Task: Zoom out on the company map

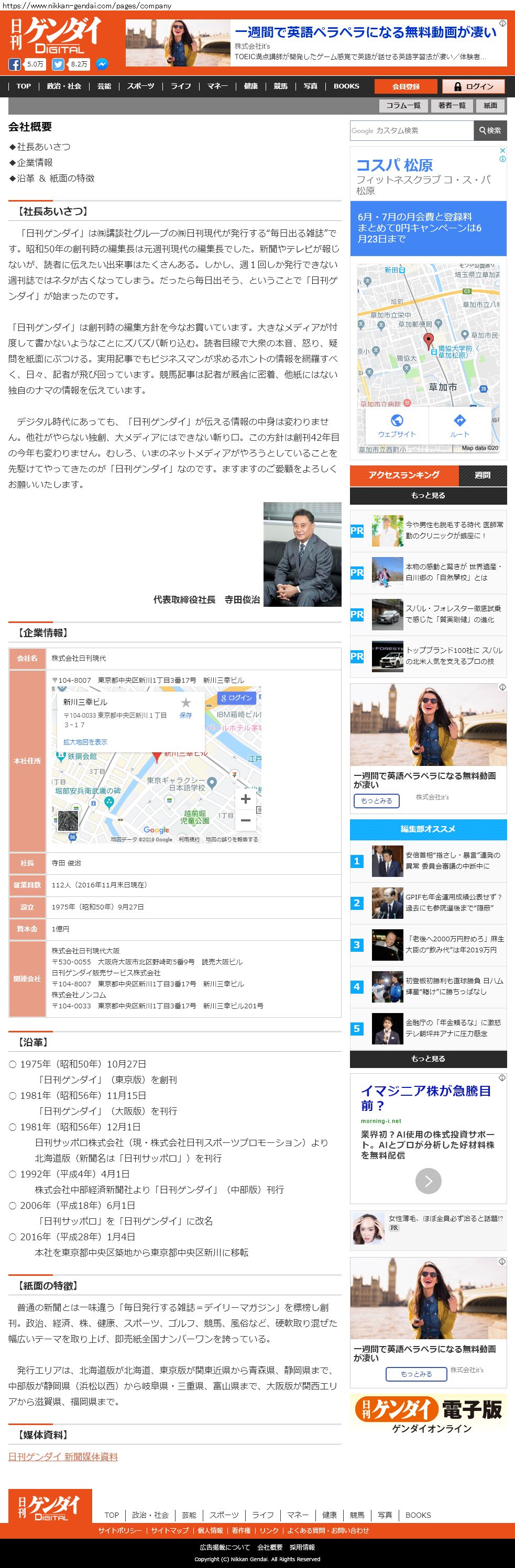Action: coord(245,820)
